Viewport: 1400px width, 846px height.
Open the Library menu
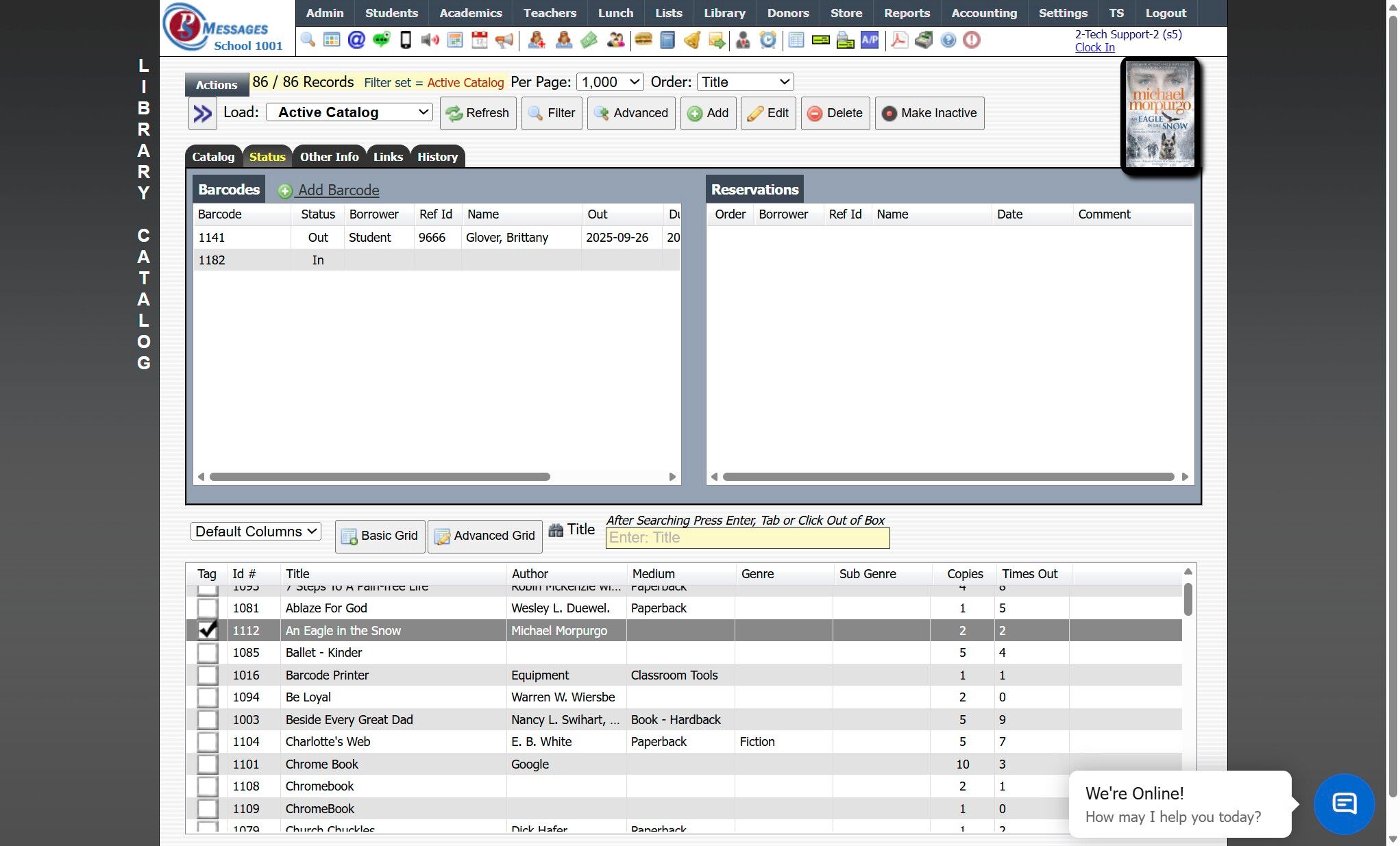click(724, 13)
